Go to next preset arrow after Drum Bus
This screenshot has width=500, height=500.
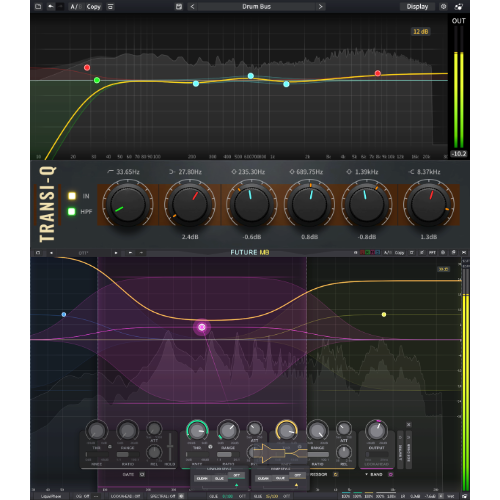pos(320,7)
